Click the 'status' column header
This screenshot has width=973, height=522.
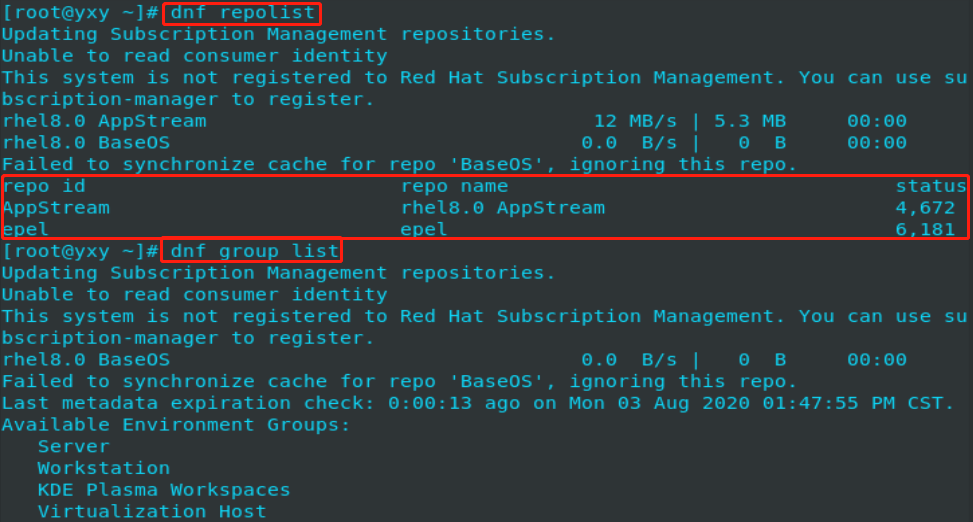931,186
